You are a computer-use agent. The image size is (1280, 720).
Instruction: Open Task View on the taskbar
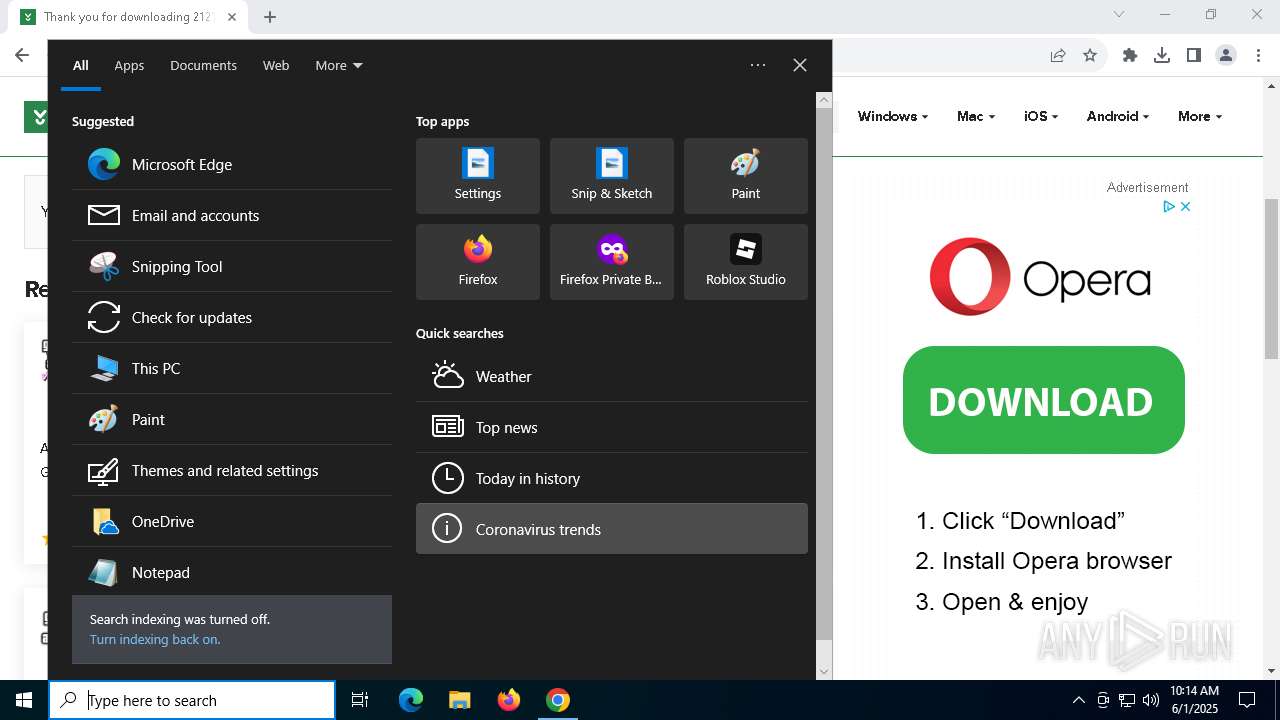pyautogui.click(x=360, y=700)
